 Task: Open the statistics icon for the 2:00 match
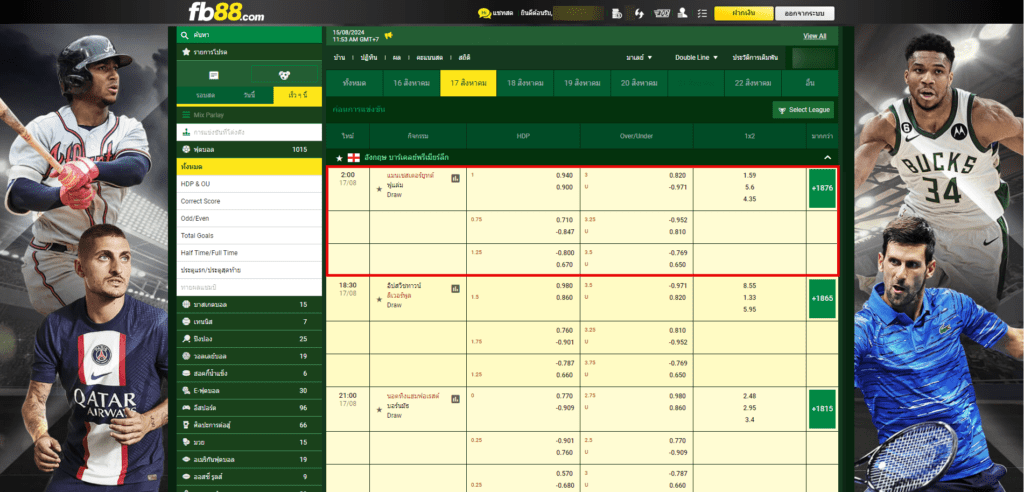pyautogui.click(x=455, y=178)
